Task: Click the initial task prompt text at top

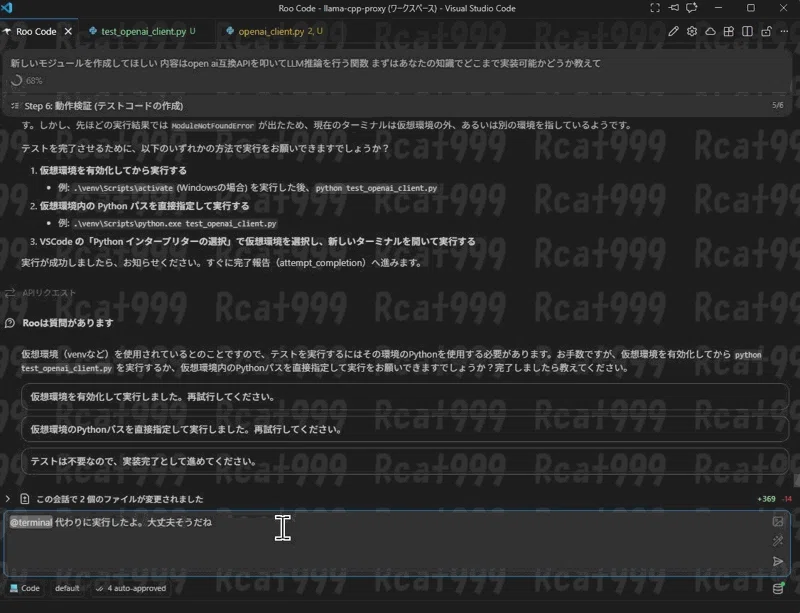Action: (305, 63)
